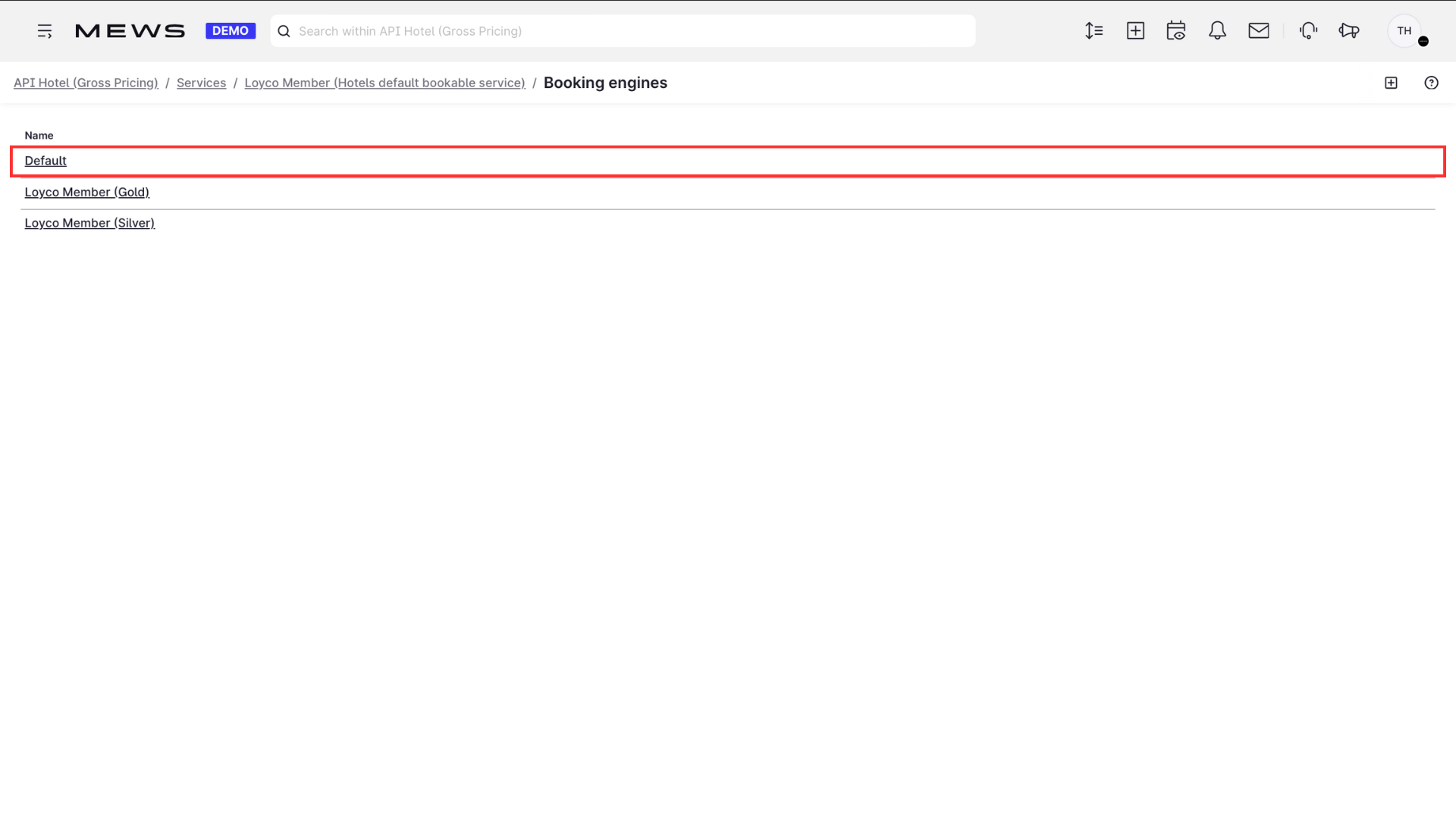1456x819 pixels.
Task: Open the announcements megaphone icon
Action: (x=1349, y=31)
